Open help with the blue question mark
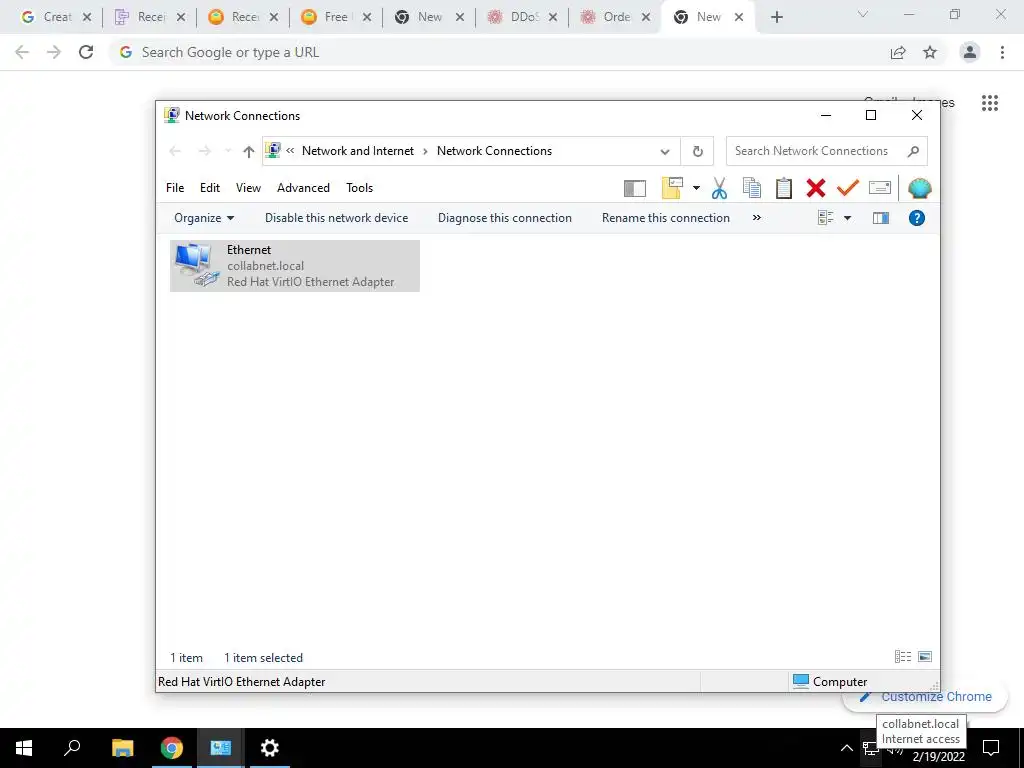The width and height of the screenshot is (1024, 768). [917, 218]
